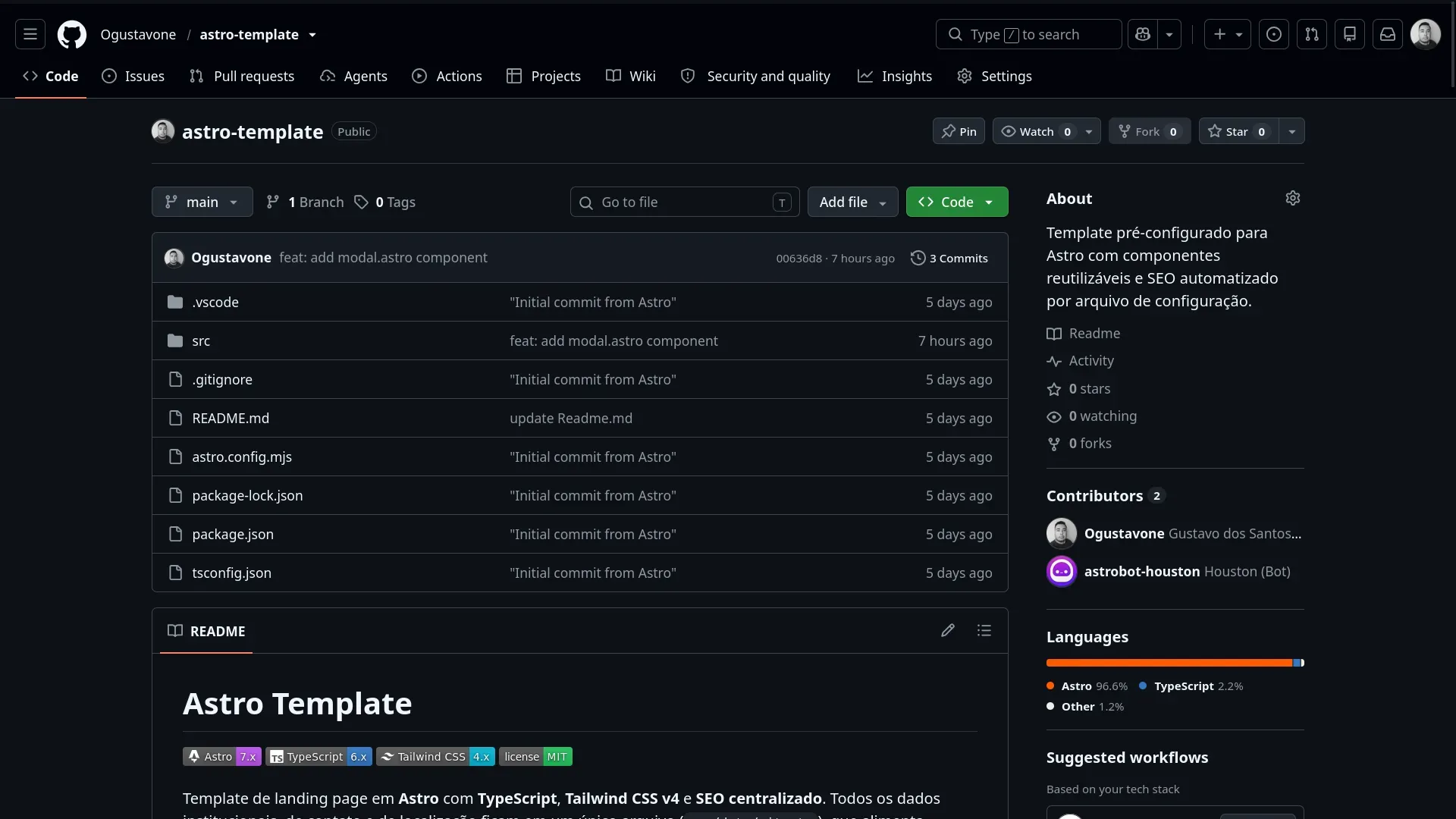The width and height of the screenshot is (1456, 819).
Task: Open the astro.config.mjs file
Action: coord(242,457)
